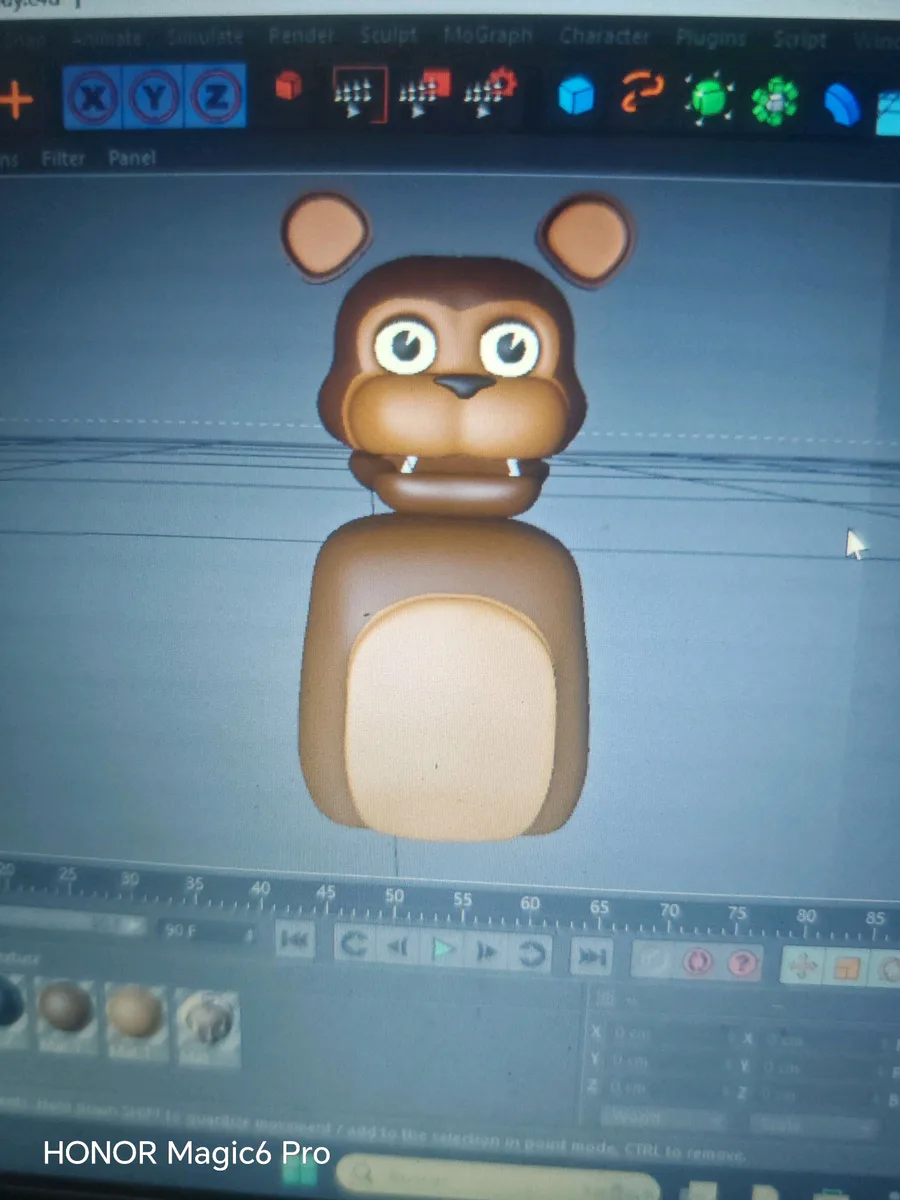Open the green app in the taskbar
This screenshot has height=1200, width=900.
point(298,1171)
